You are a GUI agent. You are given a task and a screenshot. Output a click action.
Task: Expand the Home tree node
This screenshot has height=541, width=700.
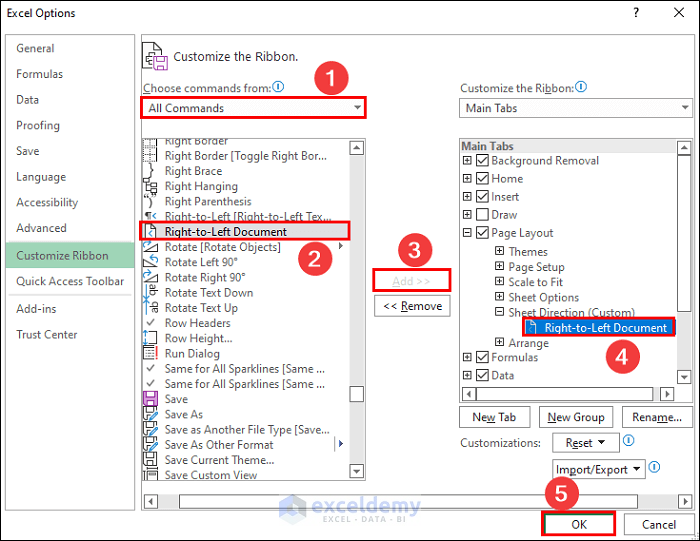pos(467,179)
